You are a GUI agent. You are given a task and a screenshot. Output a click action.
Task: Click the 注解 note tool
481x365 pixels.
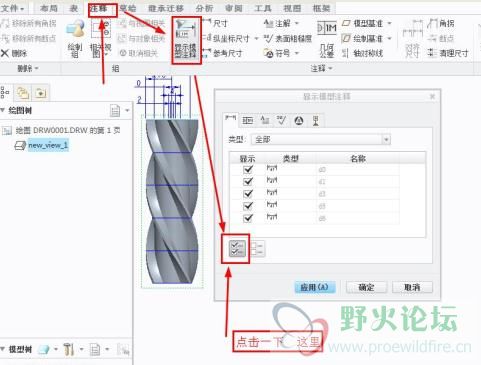(x=277, y=23)
